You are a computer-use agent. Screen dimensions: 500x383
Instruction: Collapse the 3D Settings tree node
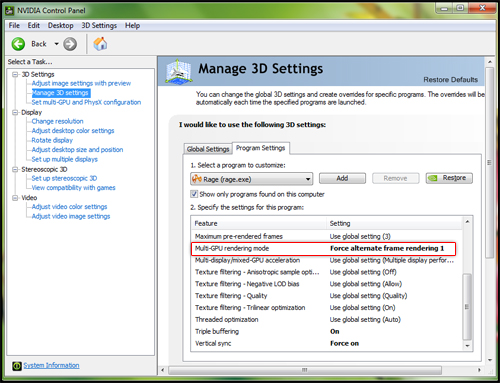tap(15, 74)
